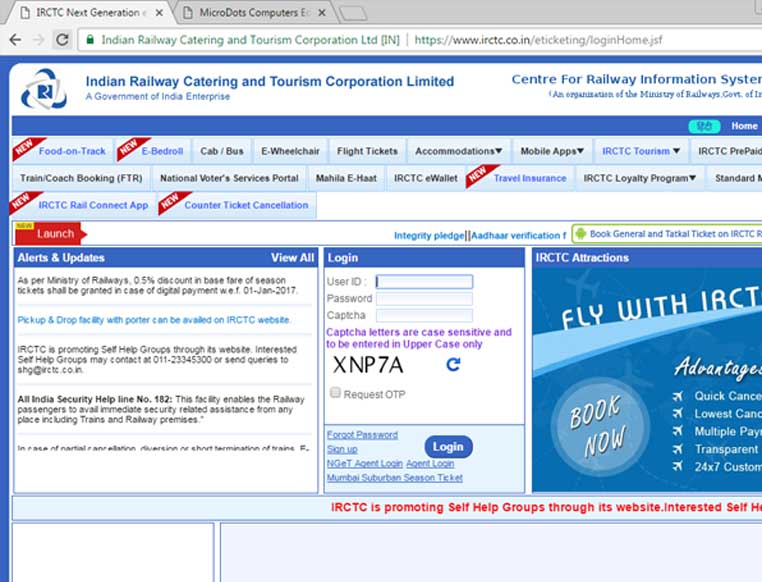
Task: Switch to the MicroDots Computers tab
Action: [255, 13]
